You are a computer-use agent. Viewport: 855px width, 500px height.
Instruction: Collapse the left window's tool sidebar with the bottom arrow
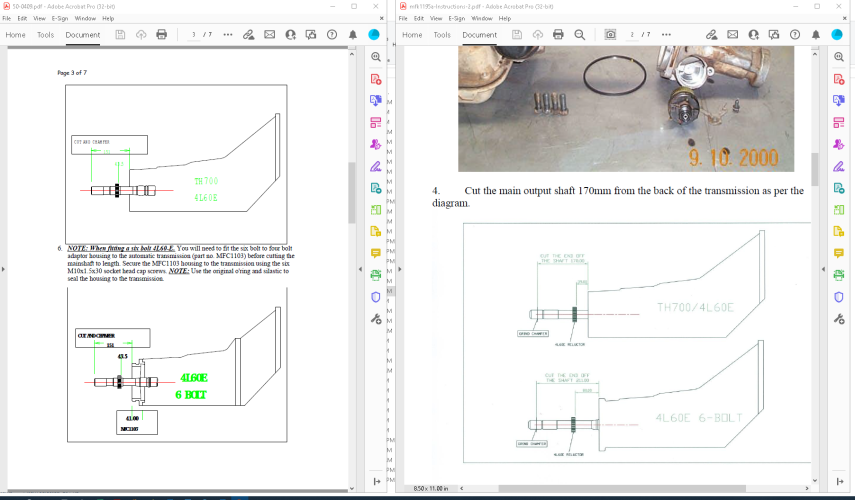(x=377, y=481)
